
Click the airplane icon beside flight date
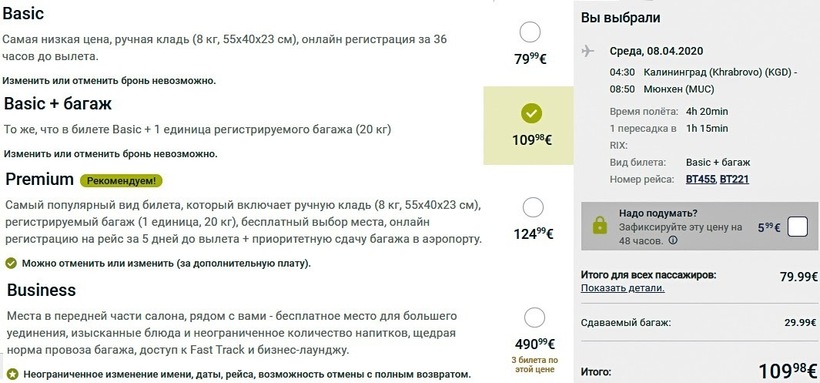588,51
